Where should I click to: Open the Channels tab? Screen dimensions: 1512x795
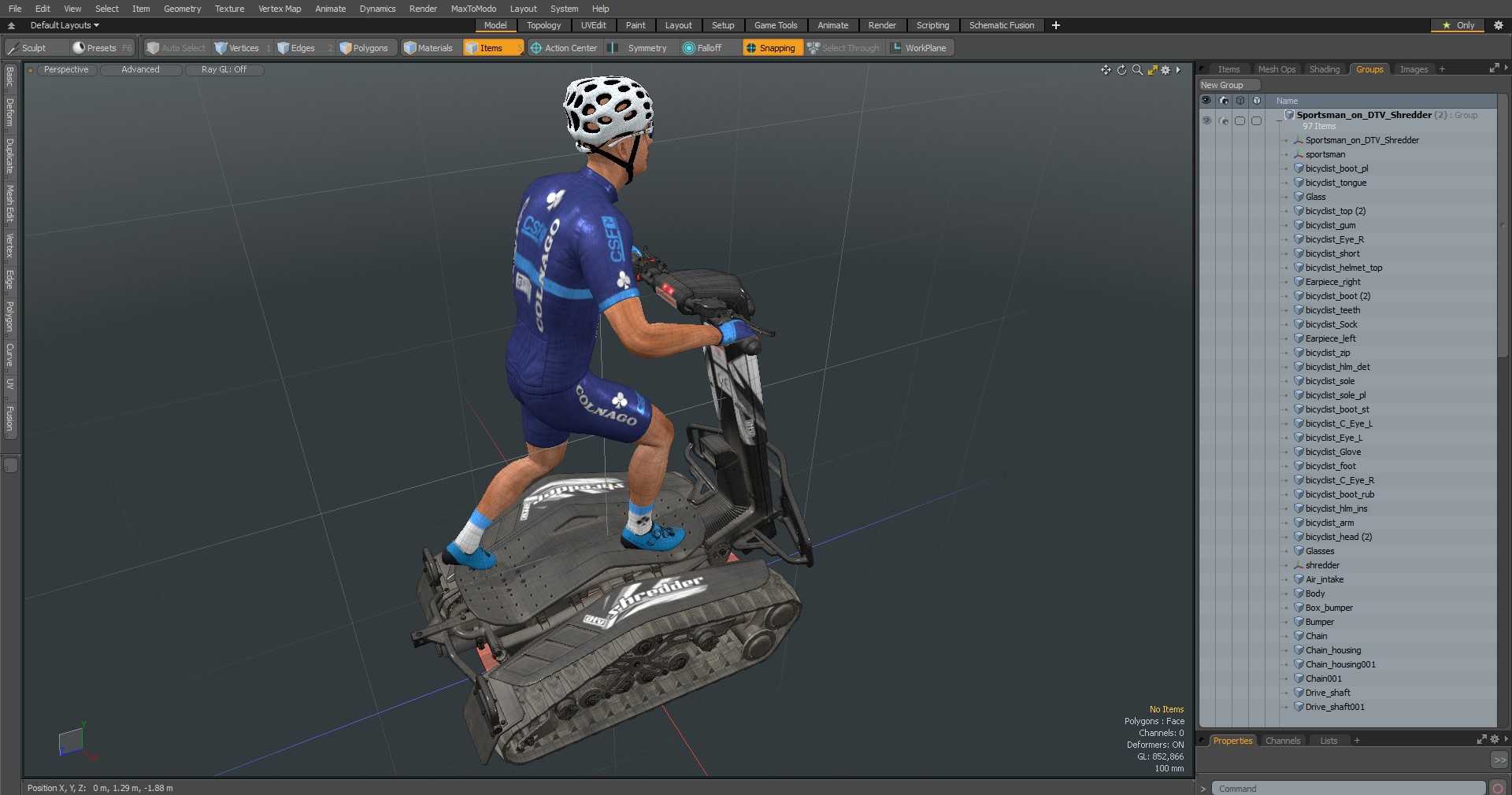point(1282,741)
